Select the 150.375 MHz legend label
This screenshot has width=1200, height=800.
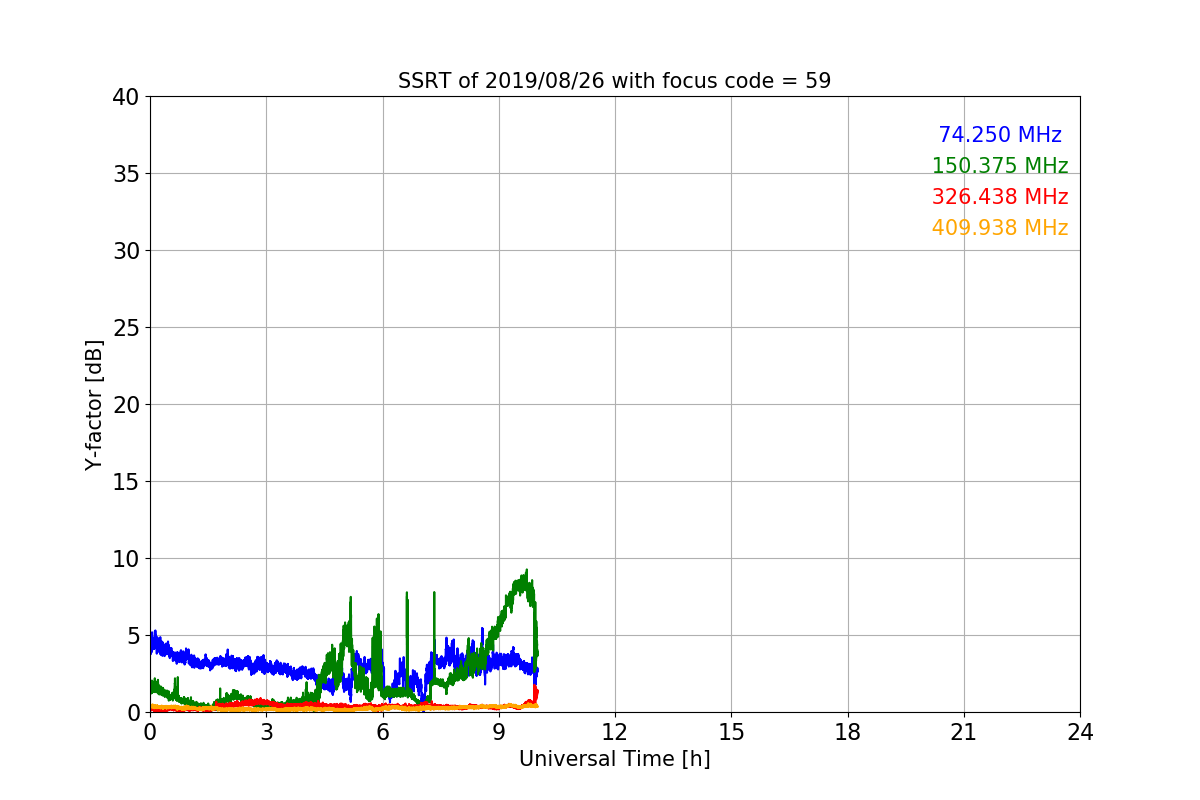[1000, 166]
